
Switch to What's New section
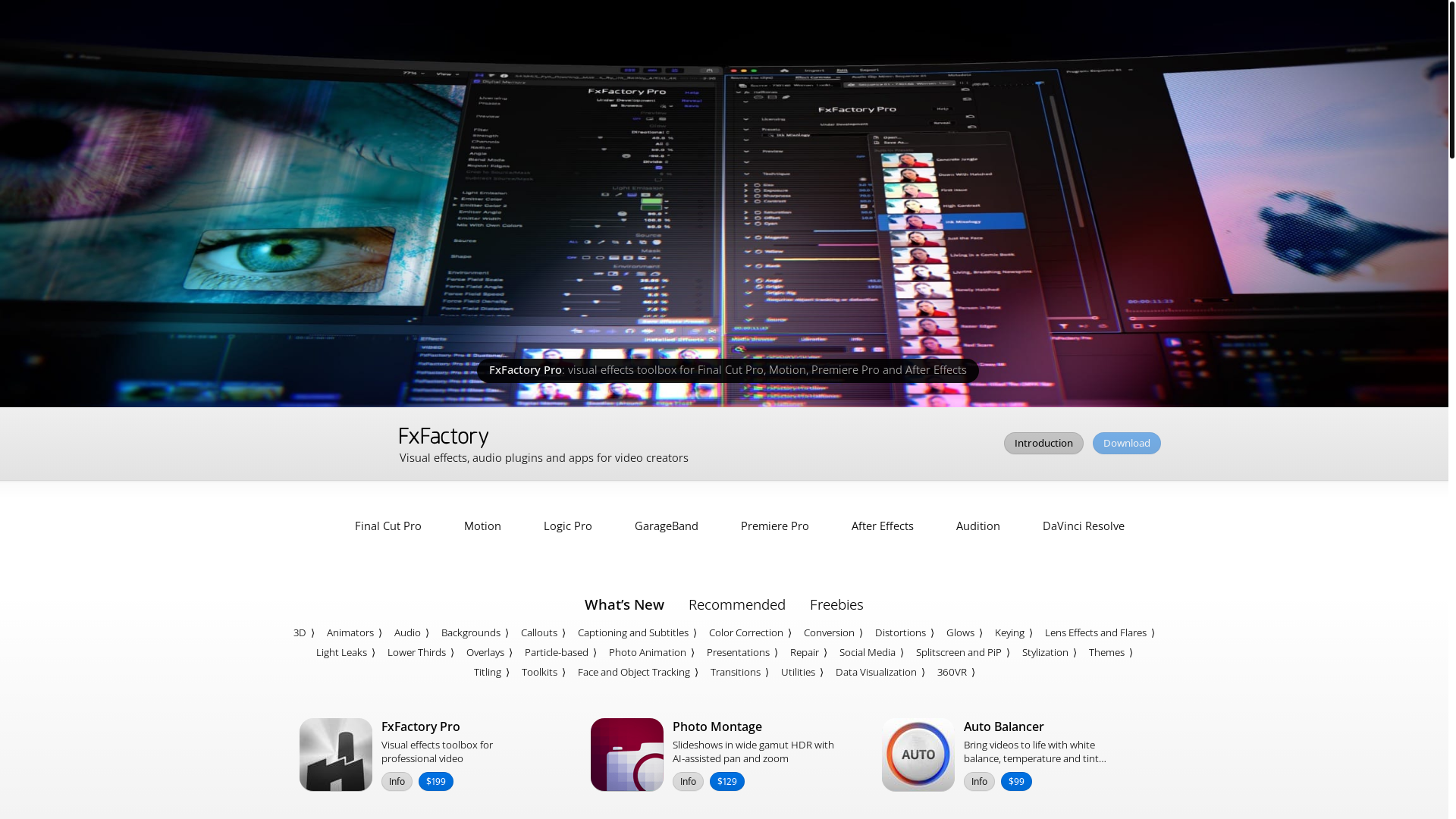click(x=624, y=605)
